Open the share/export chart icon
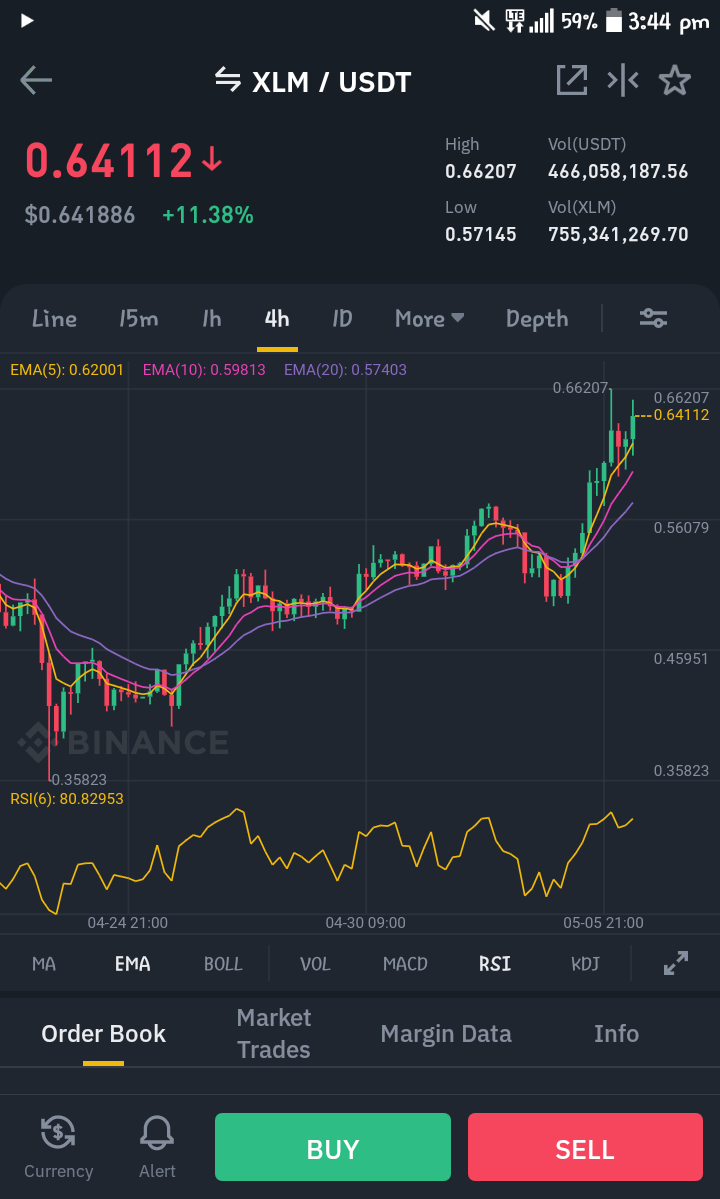Viewport: 720px width, 1199px height. click(572, 80)
